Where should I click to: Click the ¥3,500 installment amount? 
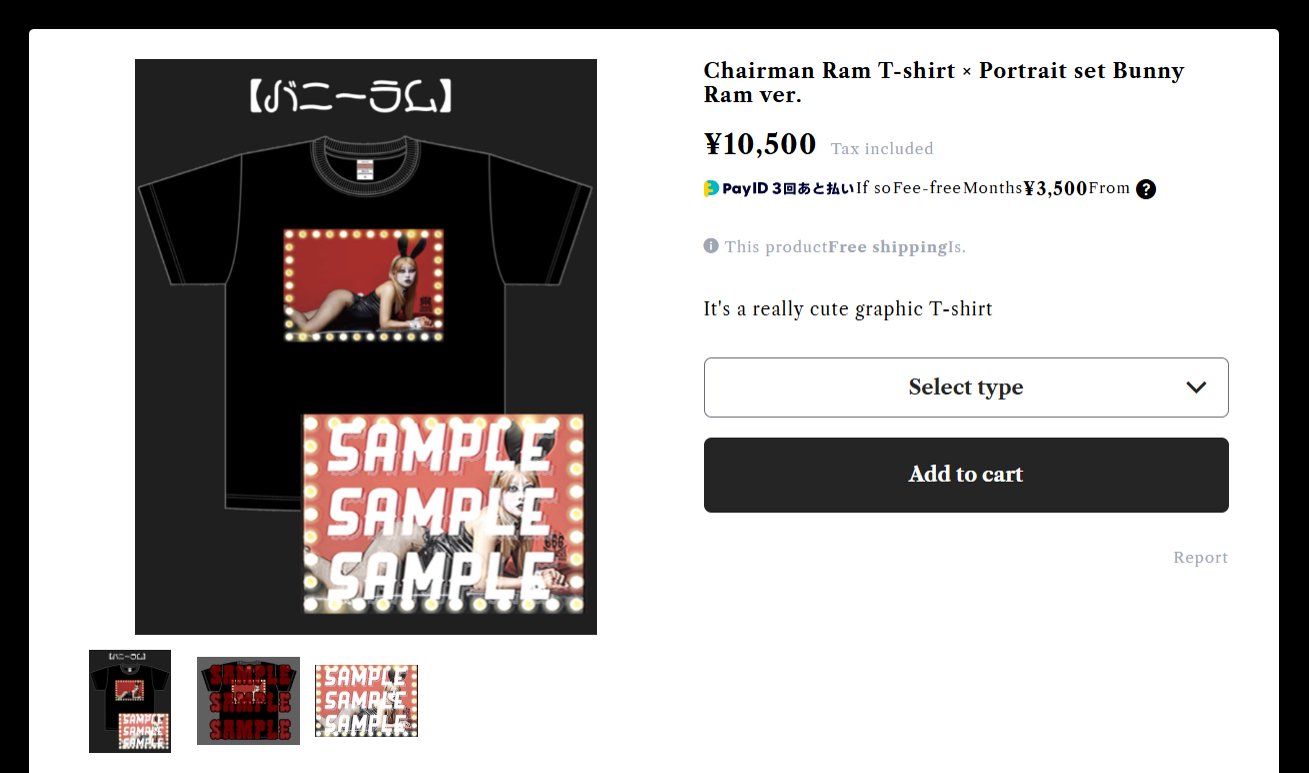1055,188
